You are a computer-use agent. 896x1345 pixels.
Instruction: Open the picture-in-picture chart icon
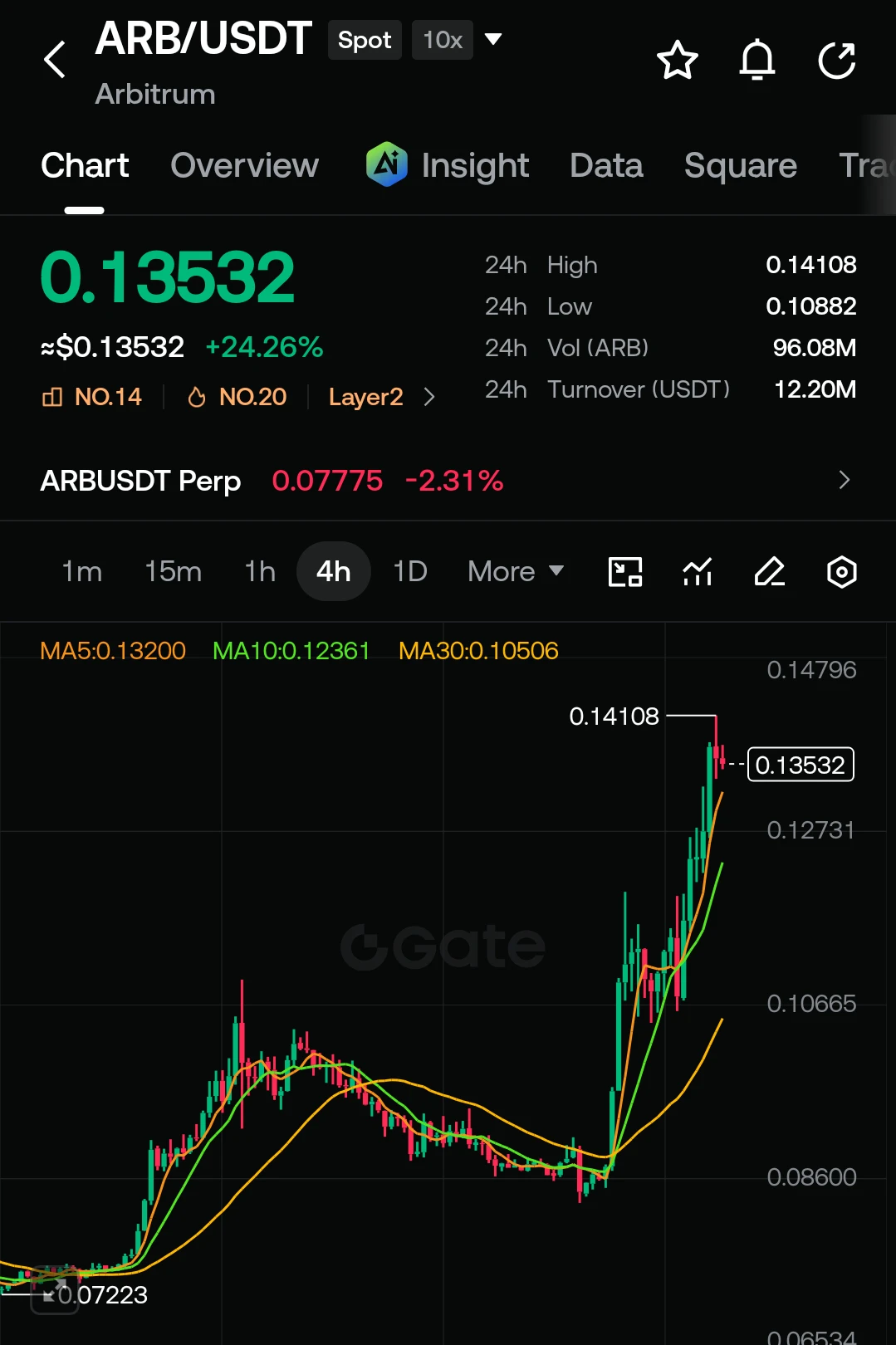point(625,572)
